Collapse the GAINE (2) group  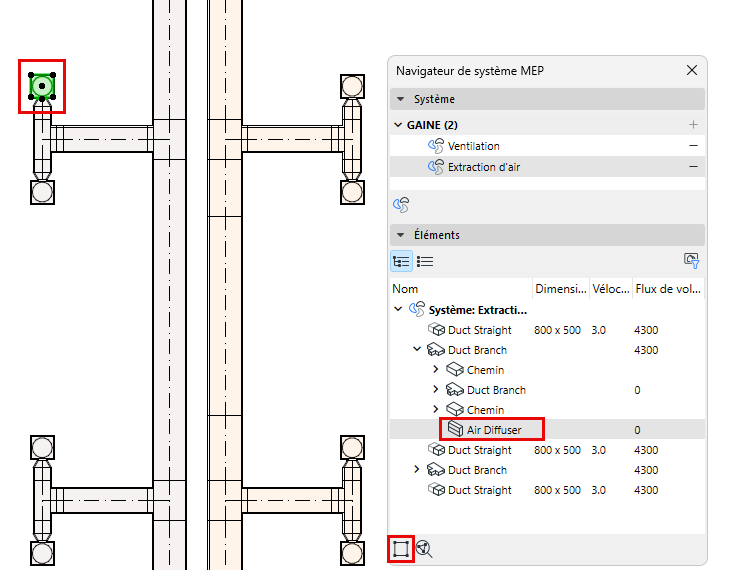tap(398, 125)
